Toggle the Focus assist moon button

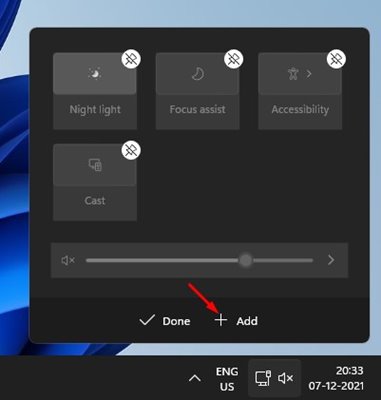pos(198,74)
